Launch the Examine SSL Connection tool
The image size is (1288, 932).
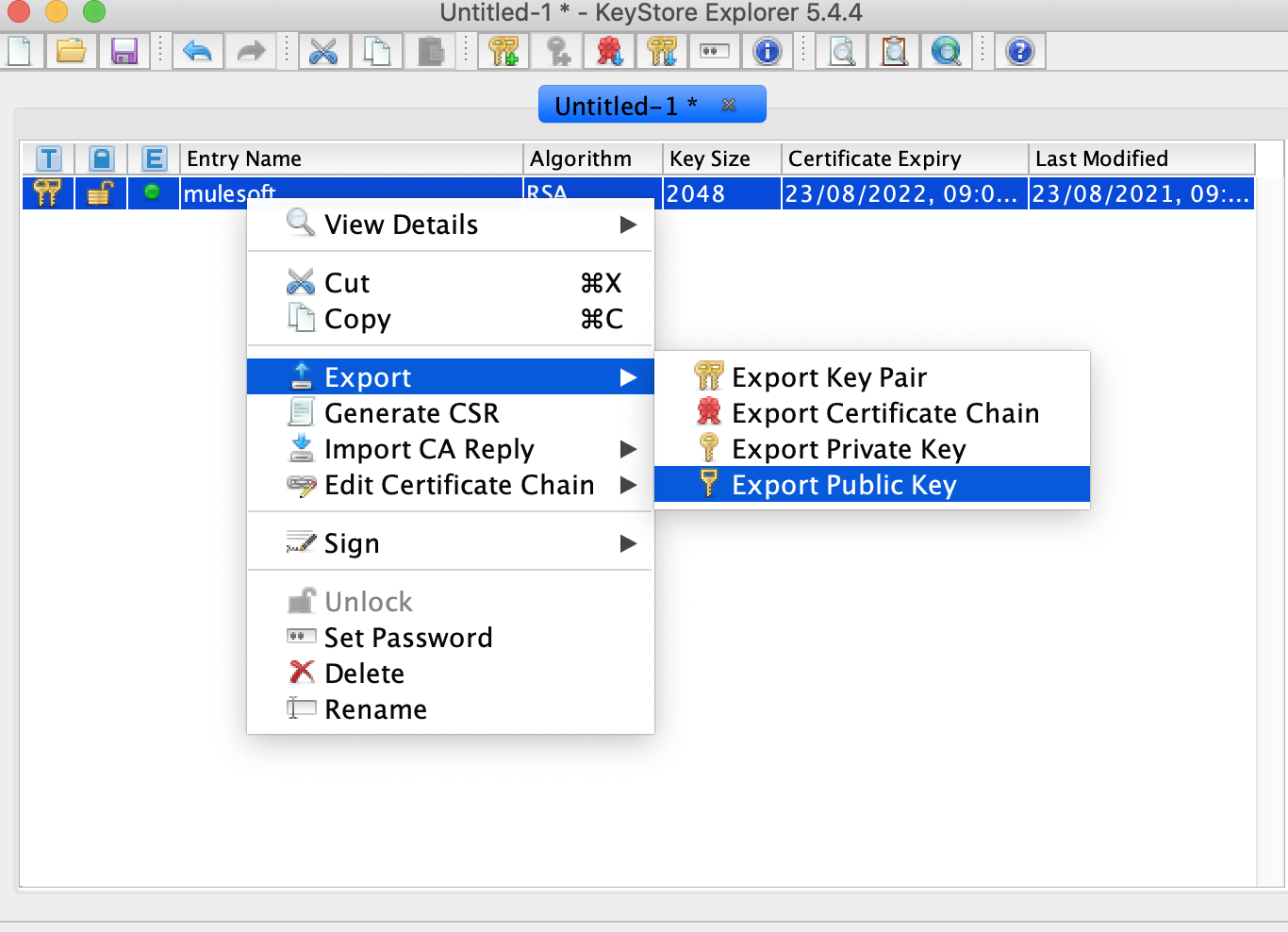pyautogui.click(x=947, y=52)
